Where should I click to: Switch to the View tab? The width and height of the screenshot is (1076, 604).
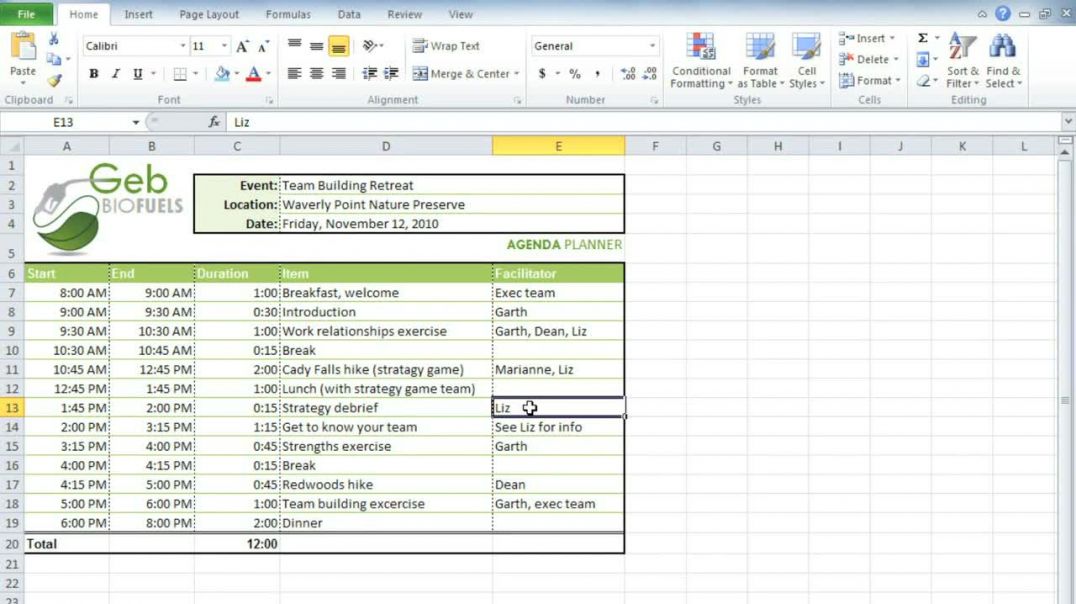460,14
